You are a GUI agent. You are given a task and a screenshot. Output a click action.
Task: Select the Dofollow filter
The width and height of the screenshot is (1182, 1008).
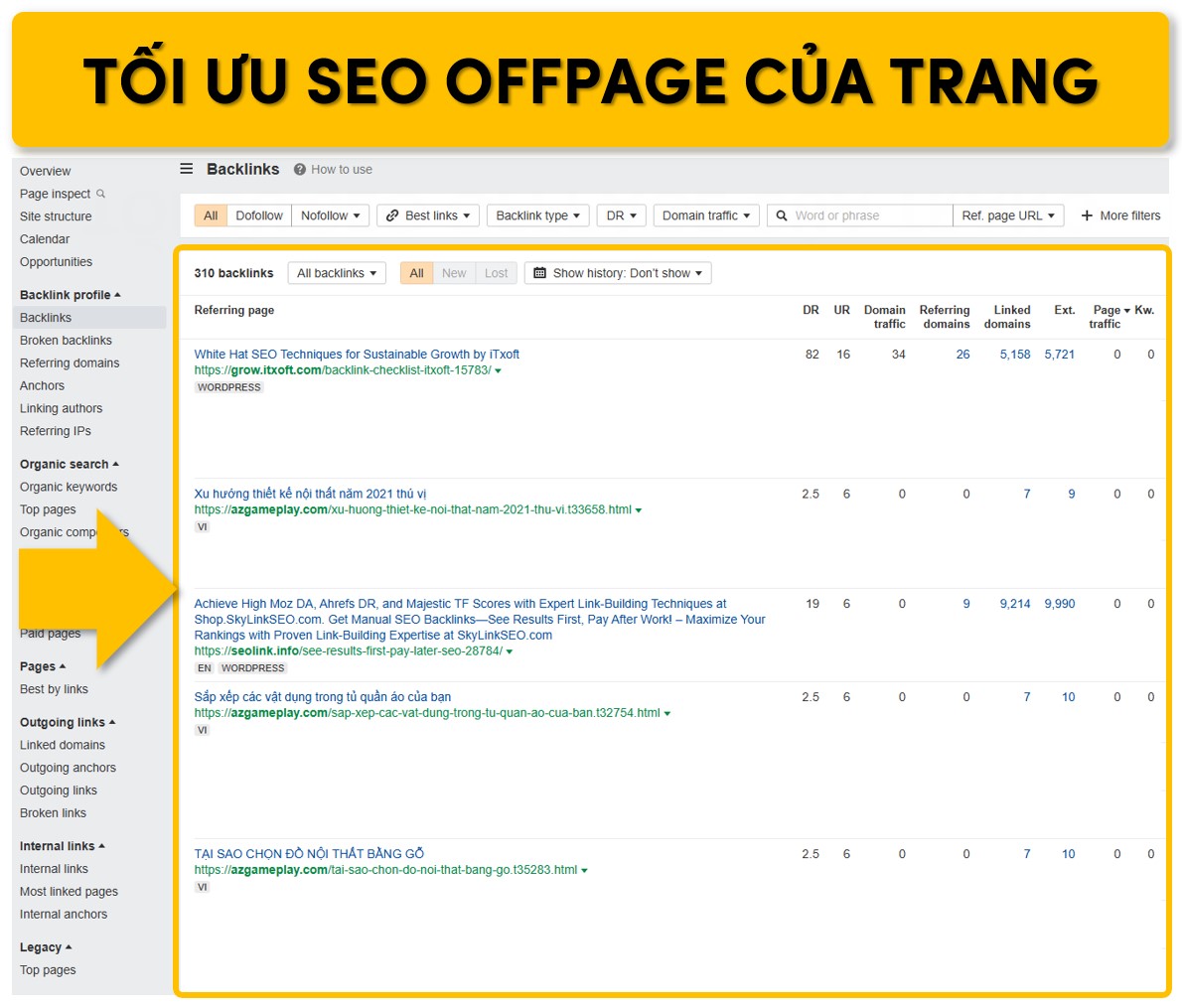(258, 216)
